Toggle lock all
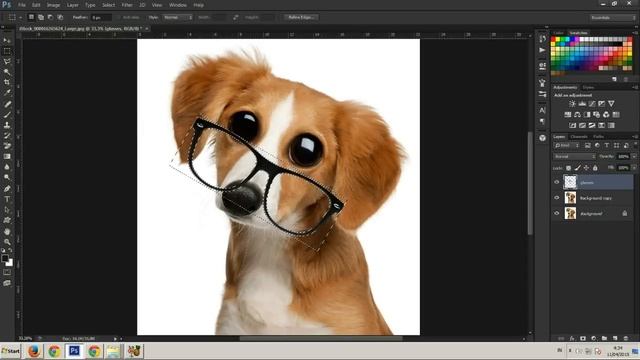Screen dimensions: 640x360 point(595,168)
